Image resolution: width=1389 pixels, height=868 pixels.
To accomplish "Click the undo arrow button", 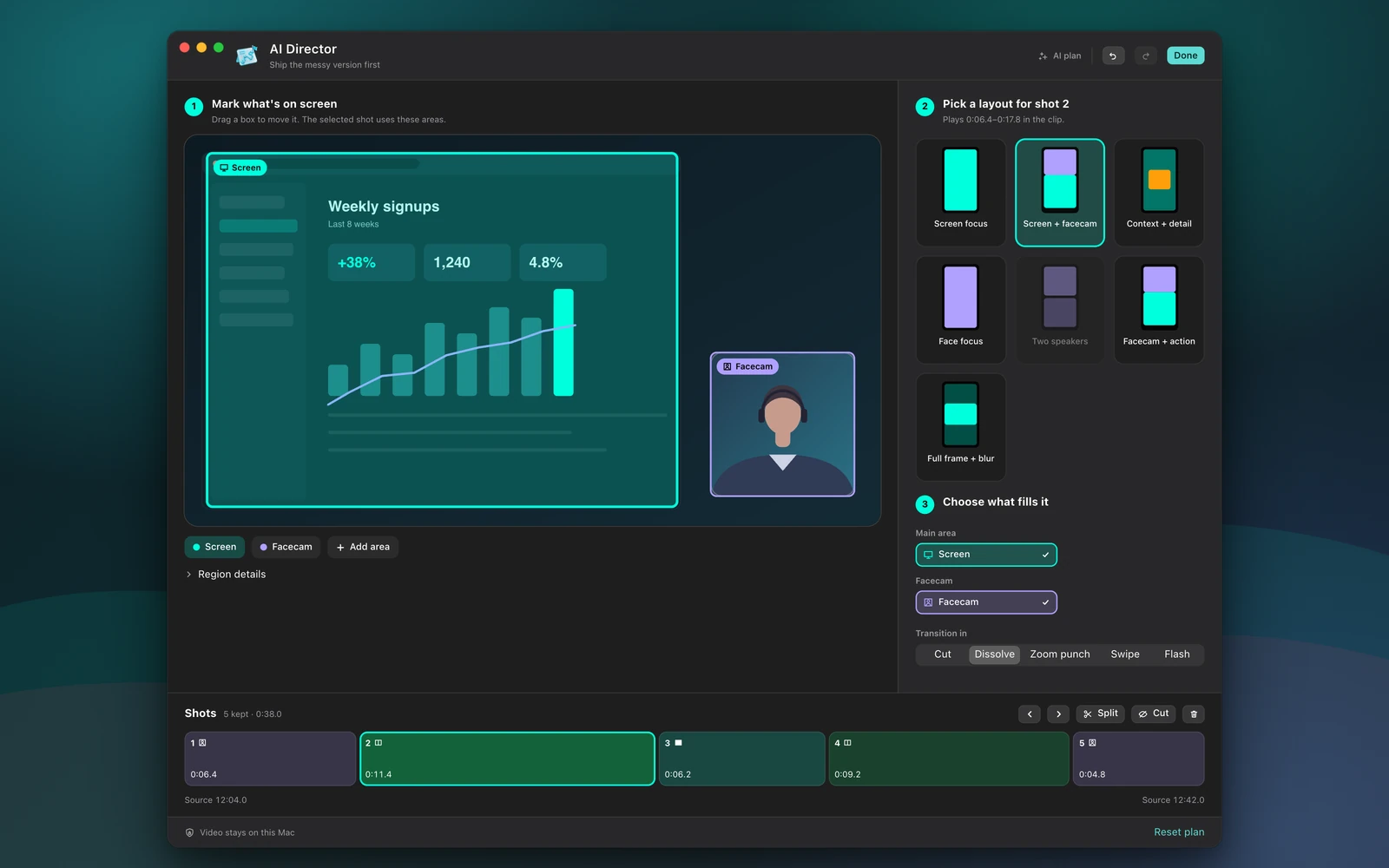I will (x=1113, y=56).
